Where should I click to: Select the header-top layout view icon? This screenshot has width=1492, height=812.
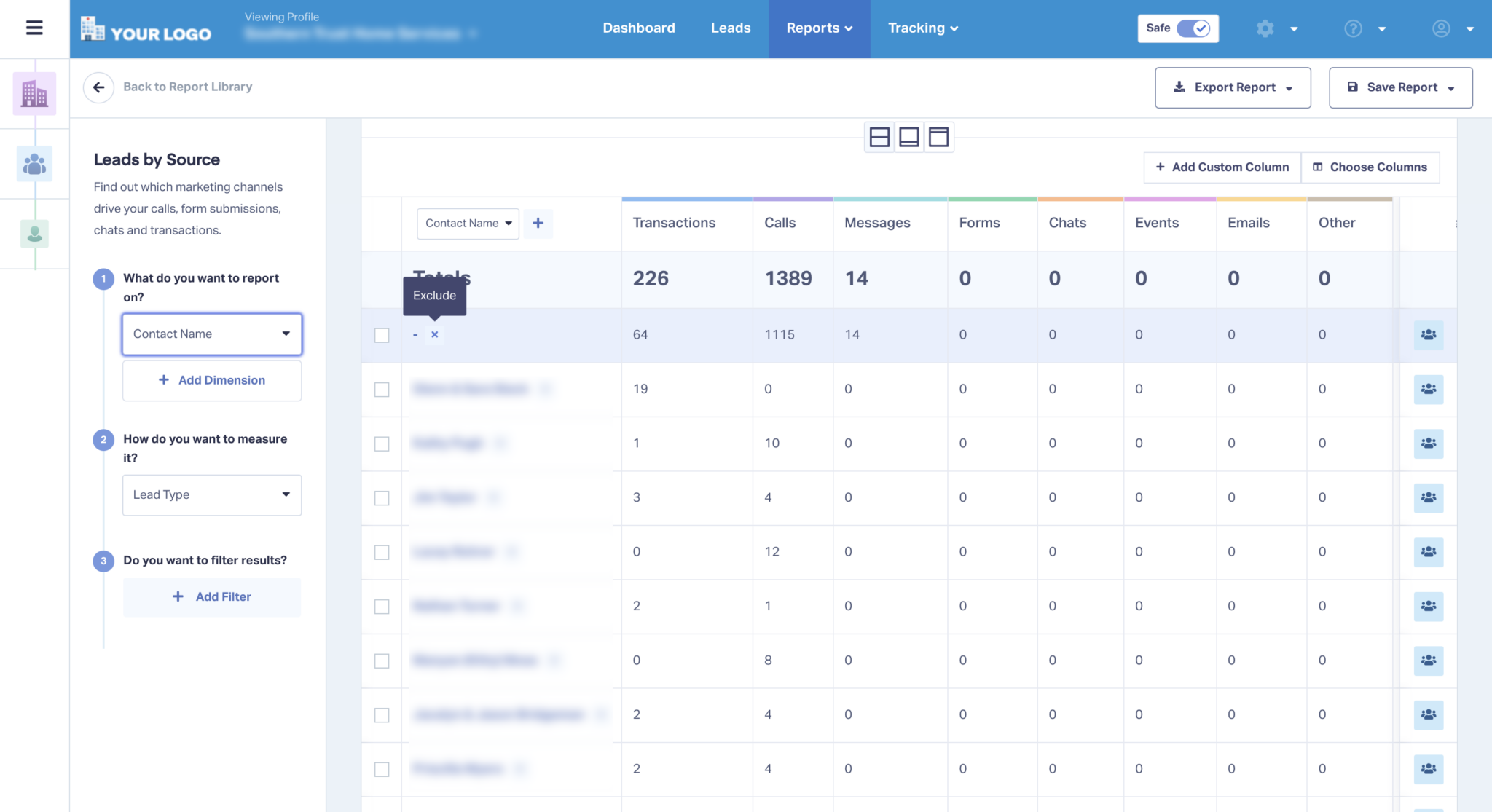[938, 136]
